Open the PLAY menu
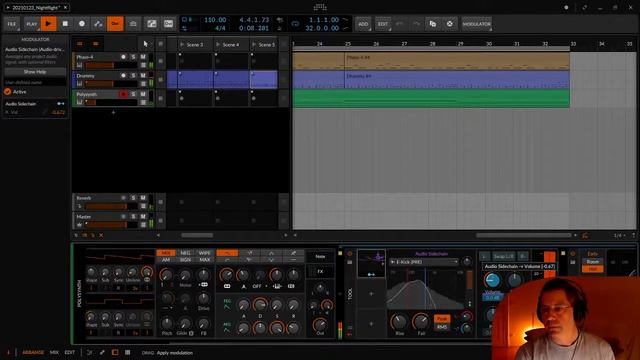The height and width of the screenshot is (360, 640). click(x=32, y=24)
